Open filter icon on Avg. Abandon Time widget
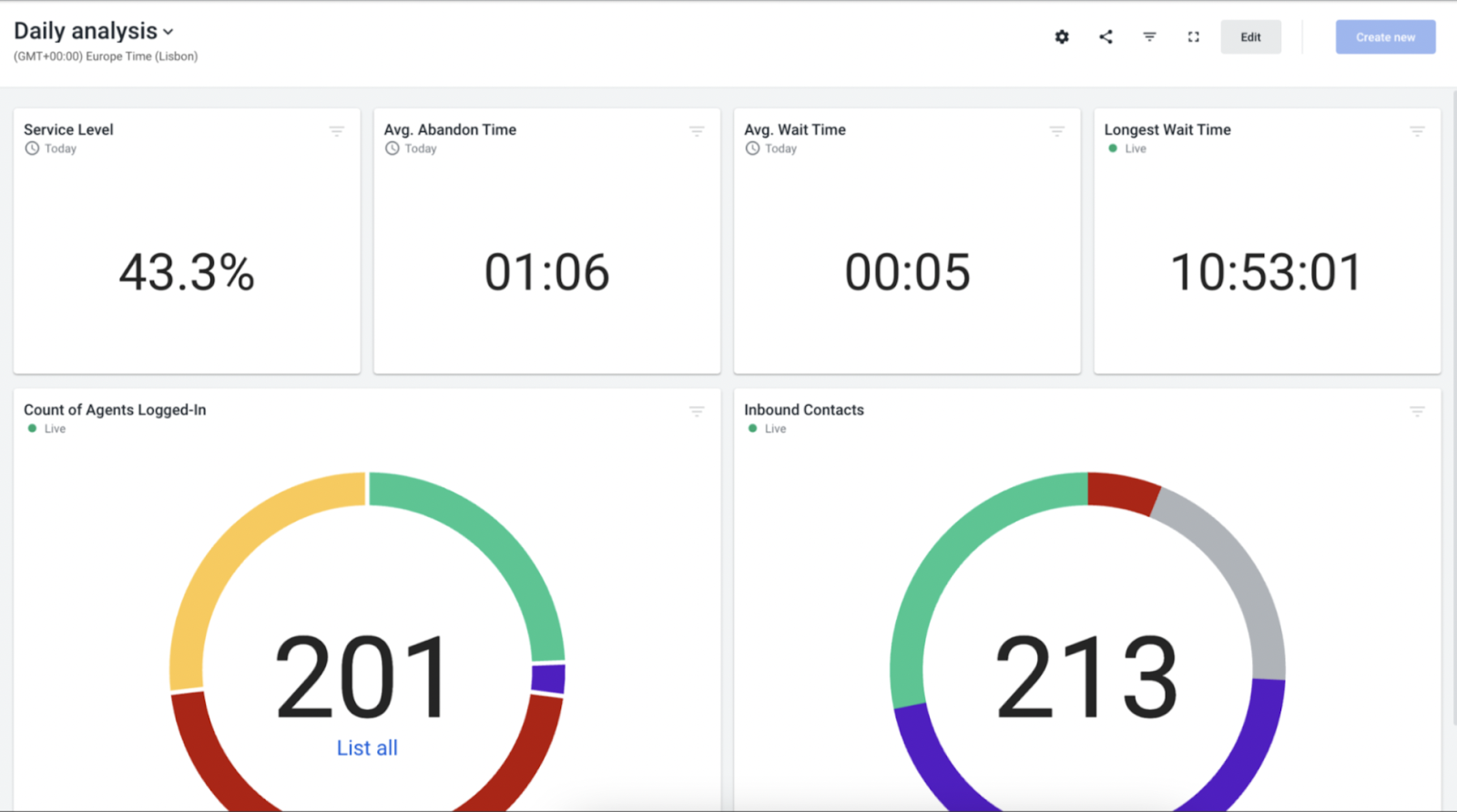 pyautogui.click(x=697, y=132)
